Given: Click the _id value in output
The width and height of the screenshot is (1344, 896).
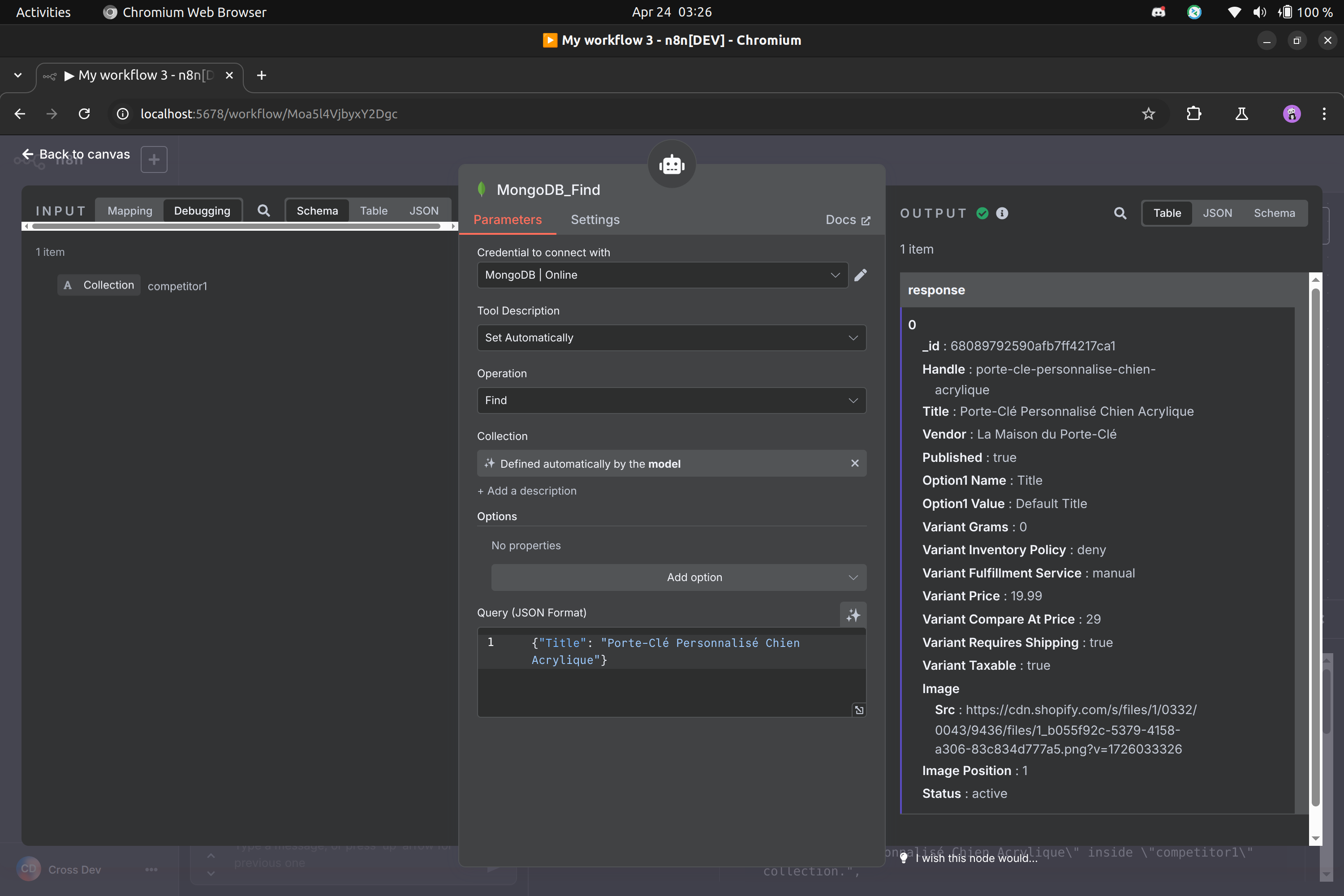Looking at the screenshot, I should 1033,346.
